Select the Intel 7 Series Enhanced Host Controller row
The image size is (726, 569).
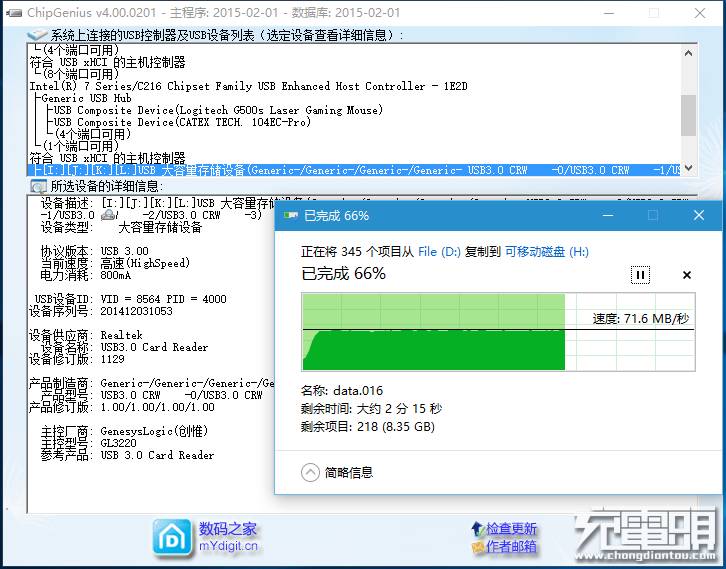tap(249, 86)
